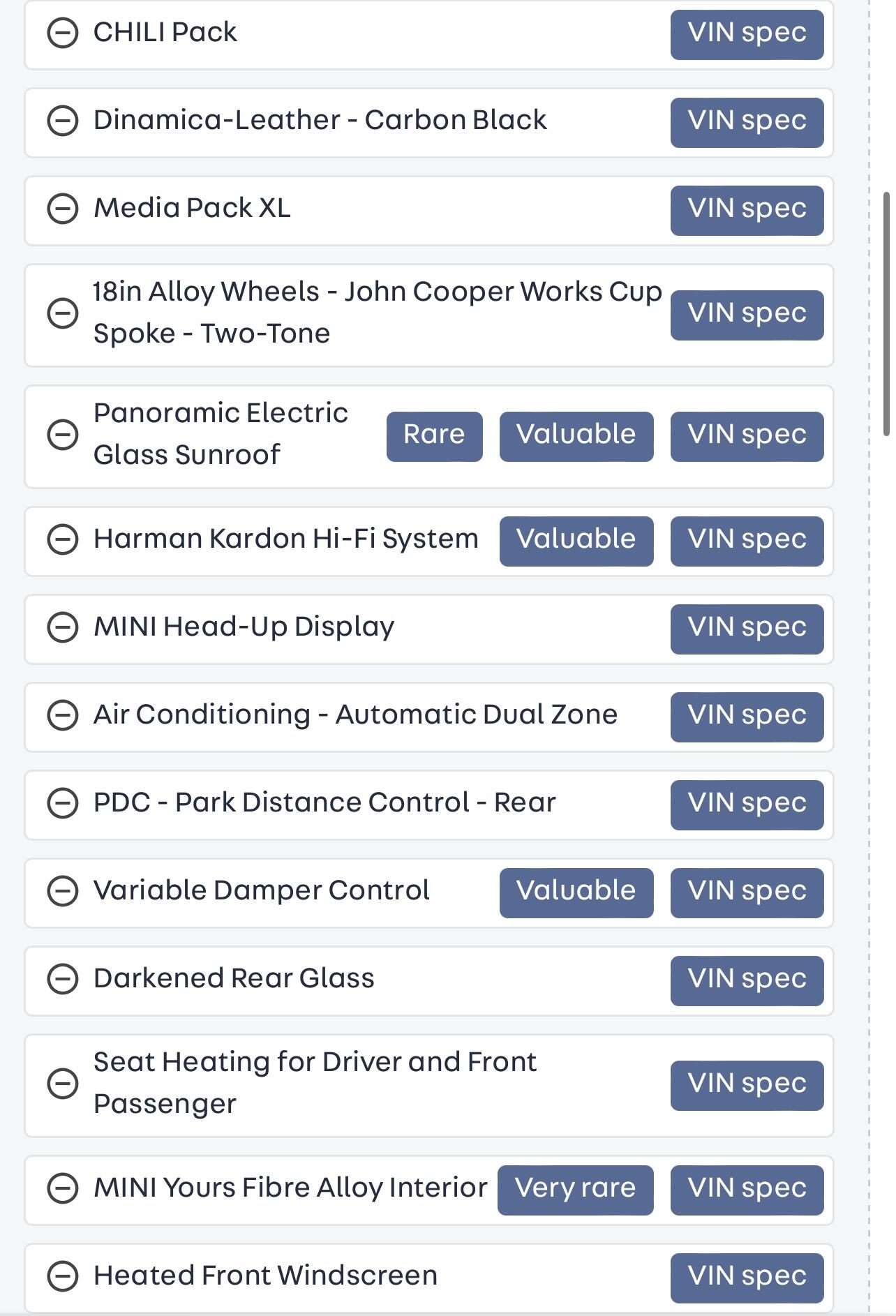Collapse the MINI Yours Fibre Alloy Interior row
This screenshot has height=1316, width=896.
[62, 1188]
